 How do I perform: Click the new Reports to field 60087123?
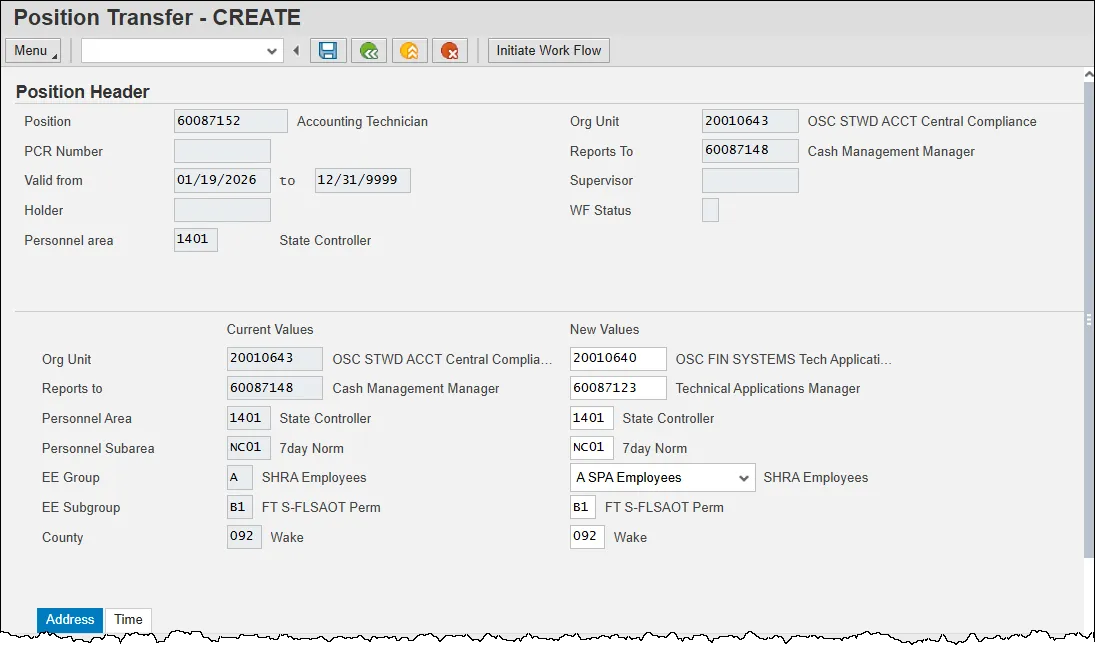coord(617,388)
